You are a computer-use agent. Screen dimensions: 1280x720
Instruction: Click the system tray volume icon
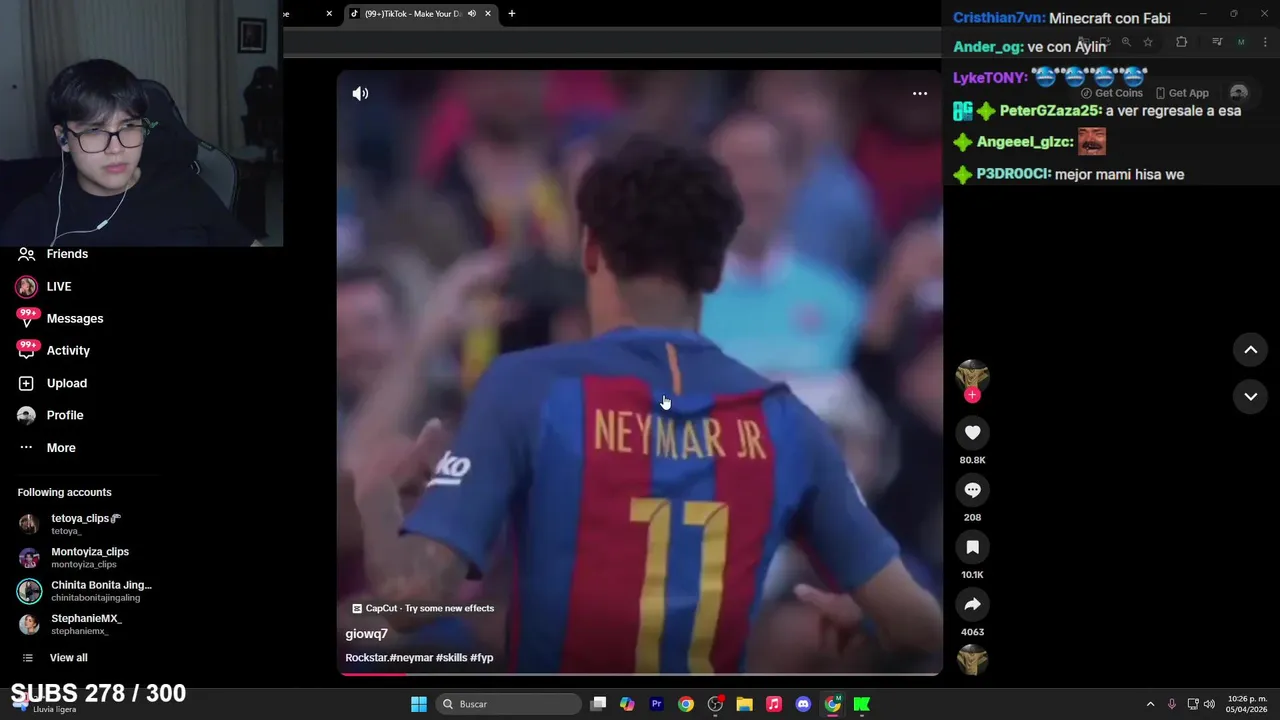(1209, 704)
